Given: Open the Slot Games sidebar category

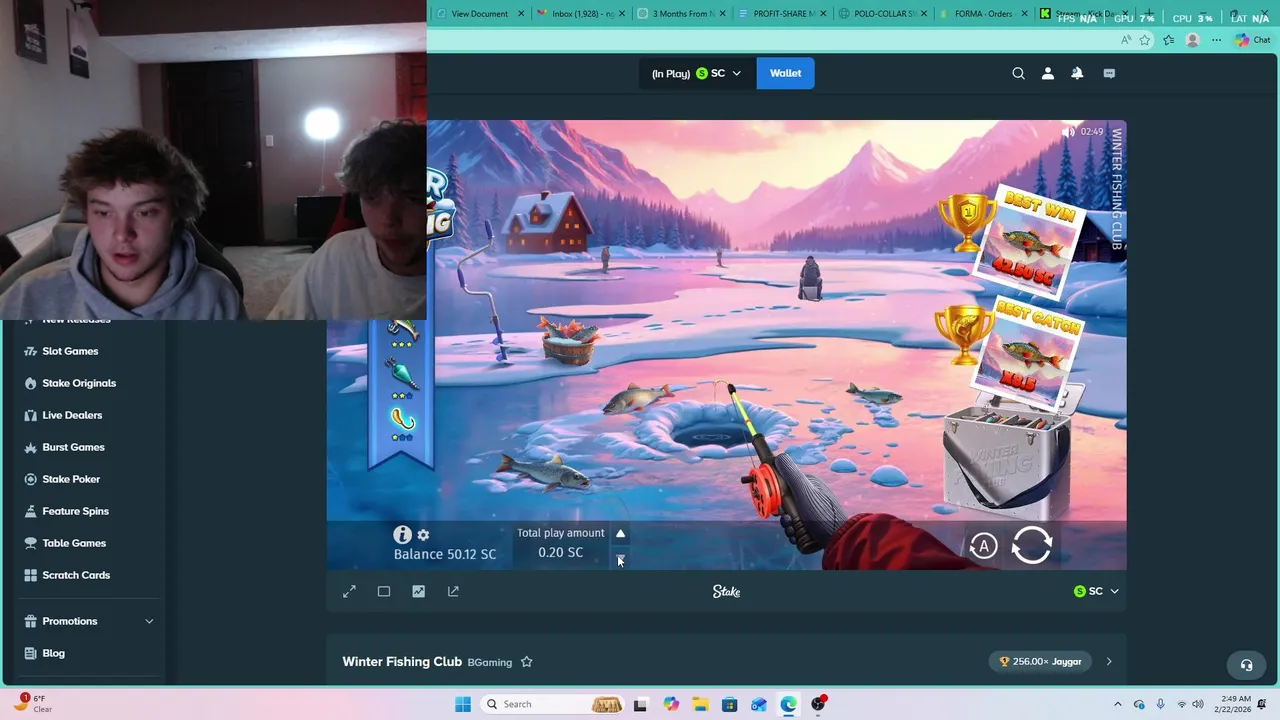Looking at the screenshot, I should click(70, 351).
